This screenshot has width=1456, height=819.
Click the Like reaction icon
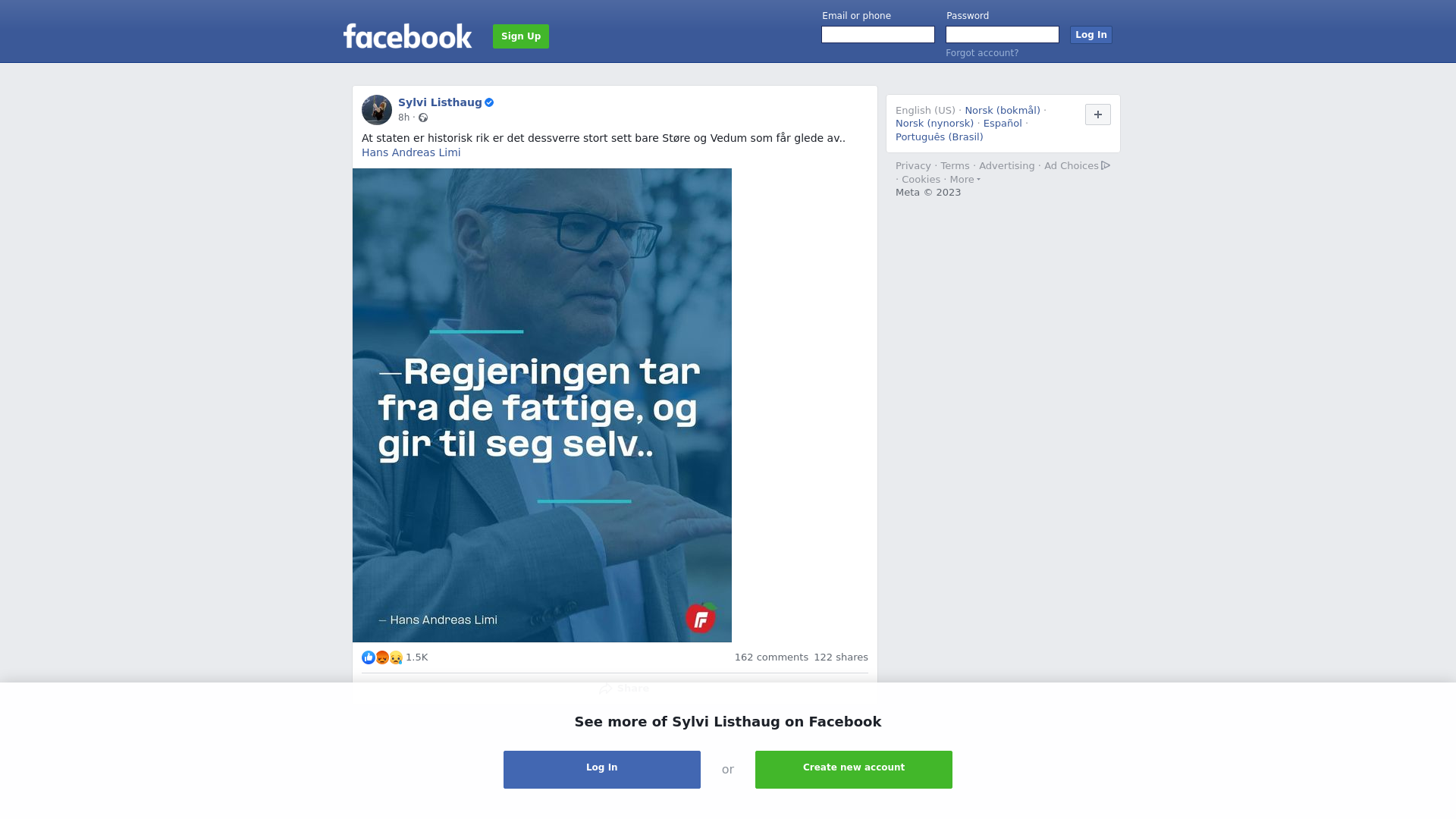[369, 657]
